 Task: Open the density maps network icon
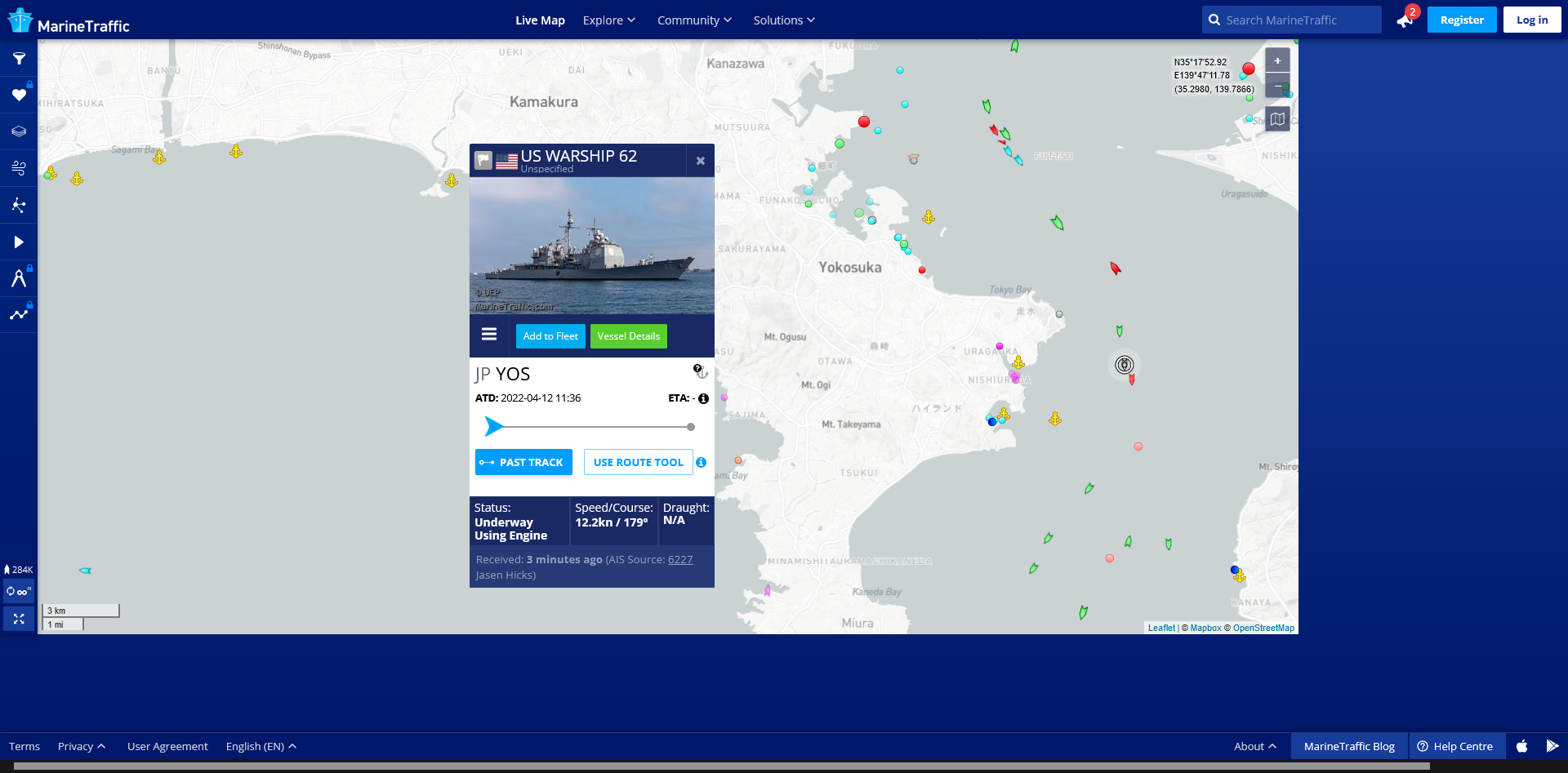pos(19,205)
